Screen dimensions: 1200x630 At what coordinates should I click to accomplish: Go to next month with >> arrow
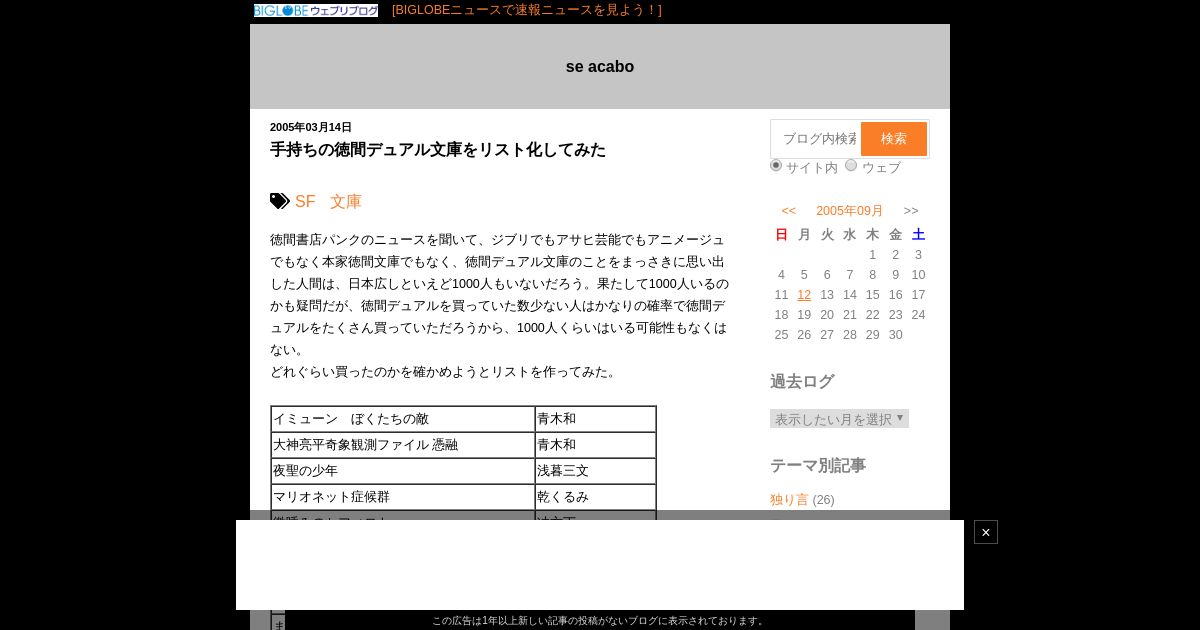pyautogui.click(x=911, y=211)
